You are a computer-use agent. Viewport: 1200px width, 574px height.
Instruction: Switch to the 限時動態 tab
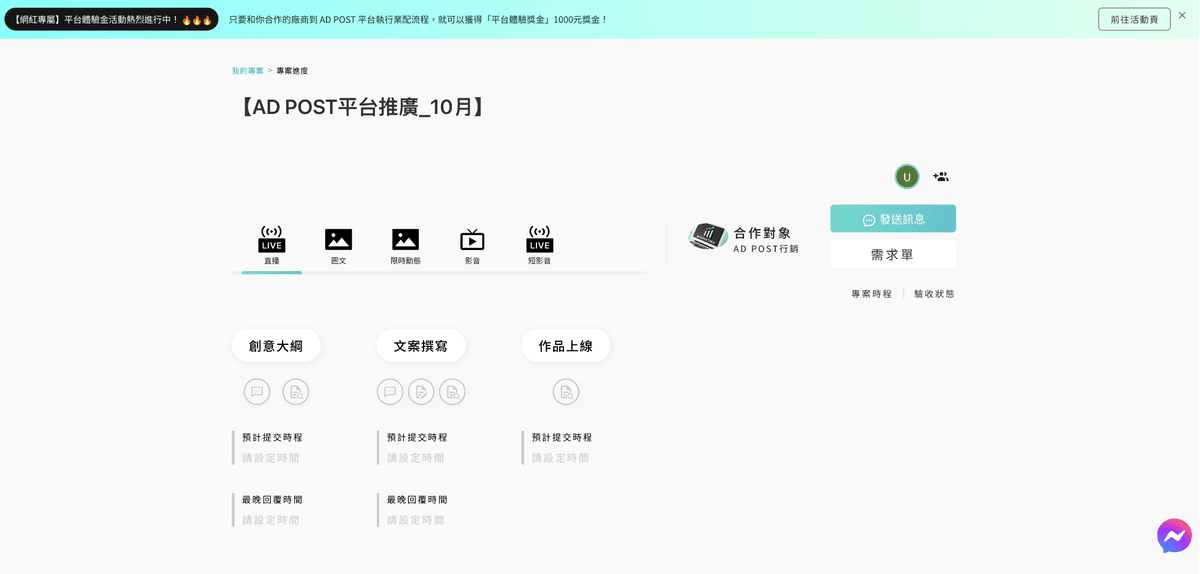[x=405, y=246]
